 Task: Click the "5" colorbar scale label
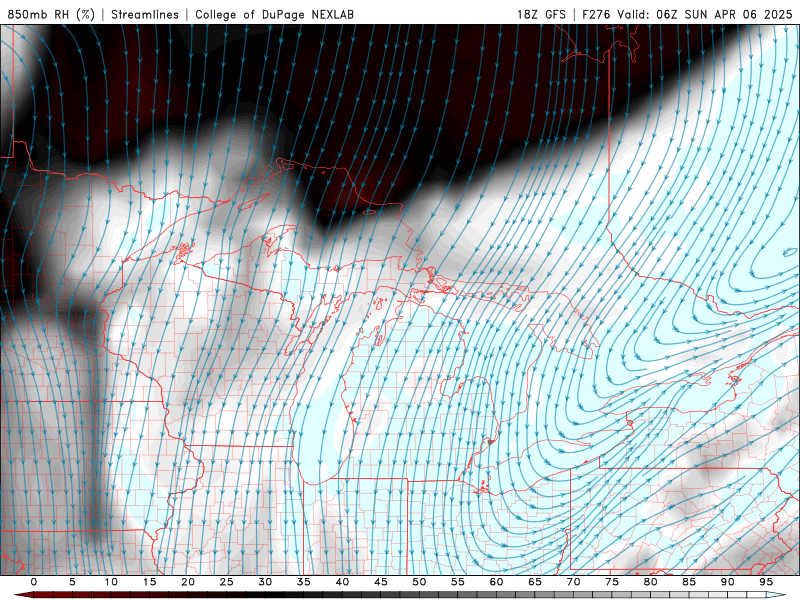[x=72, y=582]
